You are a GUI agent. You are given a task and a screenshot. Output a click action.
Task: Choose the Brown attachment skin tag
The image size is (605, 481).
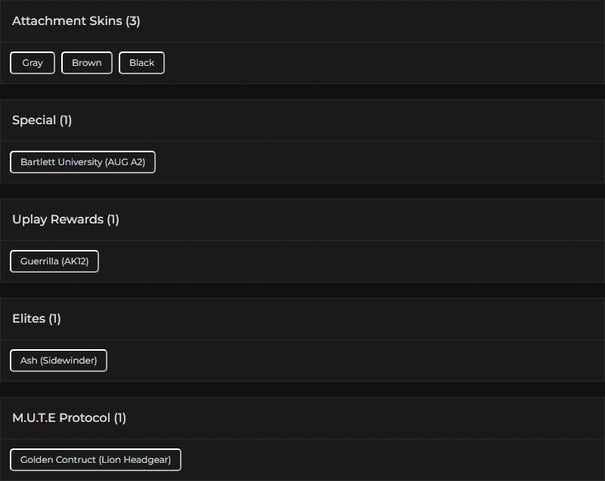coord(87,63)
